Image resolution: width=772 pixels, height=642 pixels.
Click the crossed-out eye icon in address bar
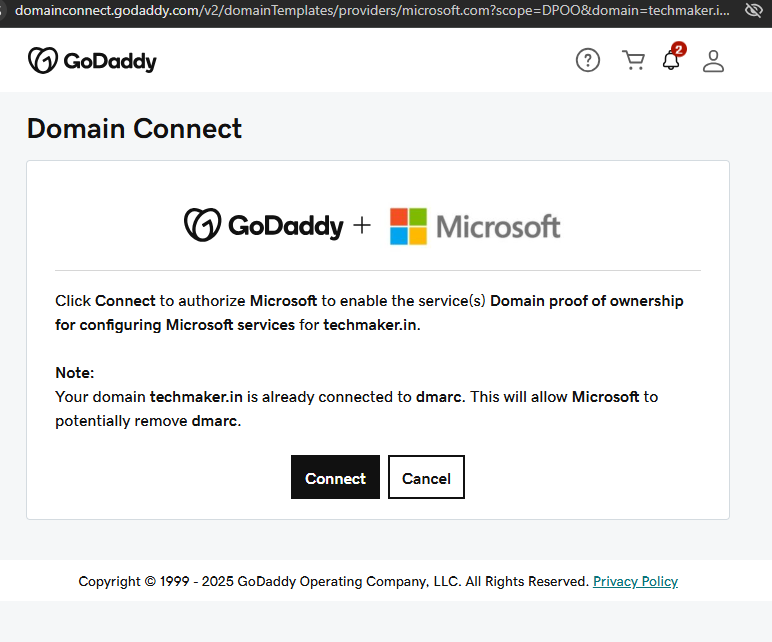point(754,10)
